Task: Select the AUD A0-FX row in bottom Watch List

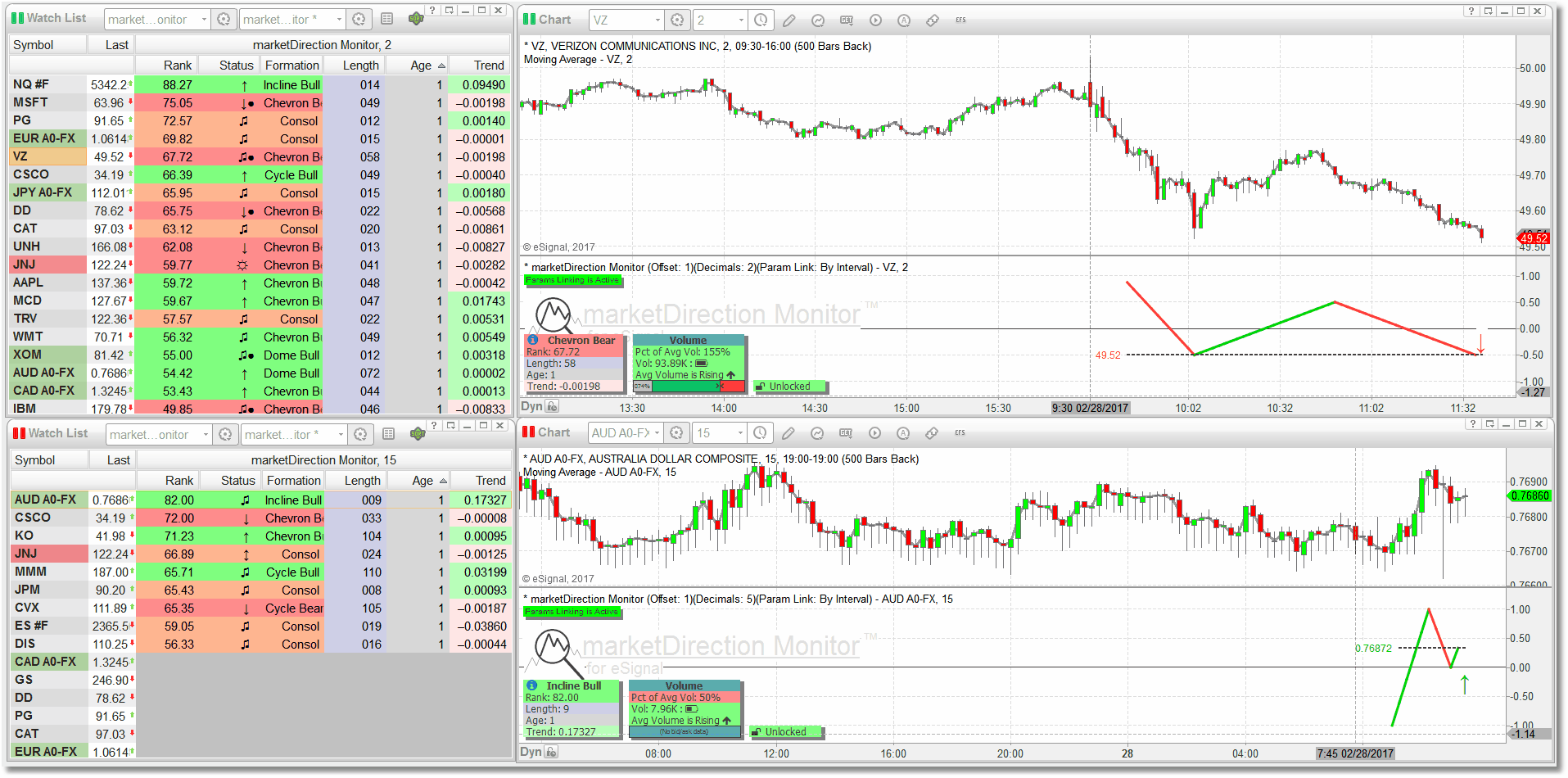Action: coord(261,500)
